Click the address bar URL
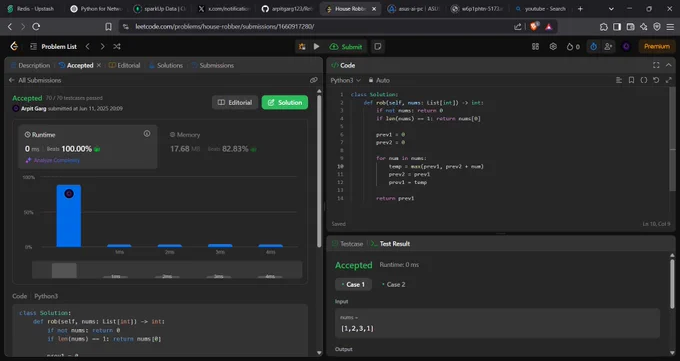Screen dimensions: 680x361 coord(225,26)
